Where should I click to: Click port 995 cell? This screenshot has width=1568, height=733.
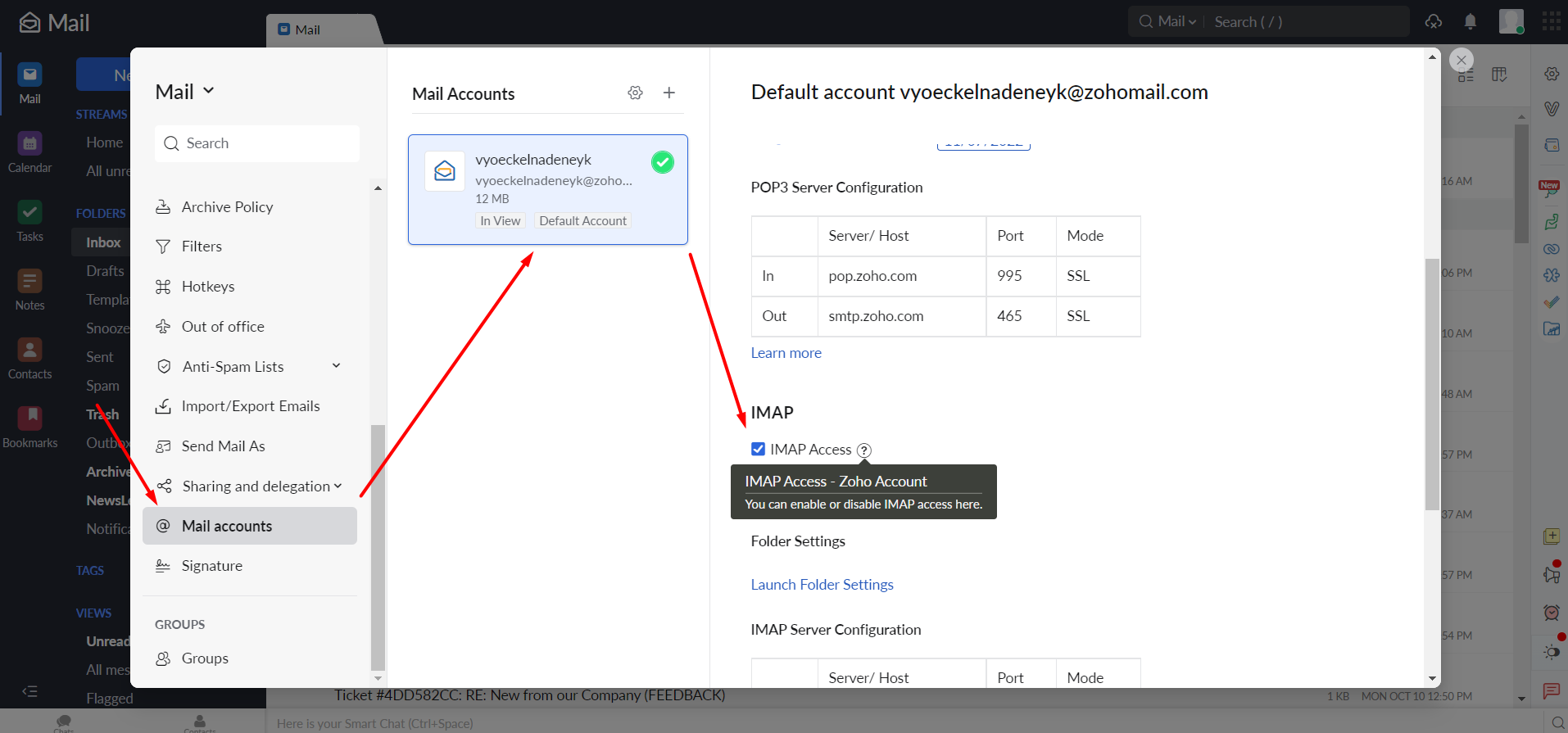pos(1022,276)
